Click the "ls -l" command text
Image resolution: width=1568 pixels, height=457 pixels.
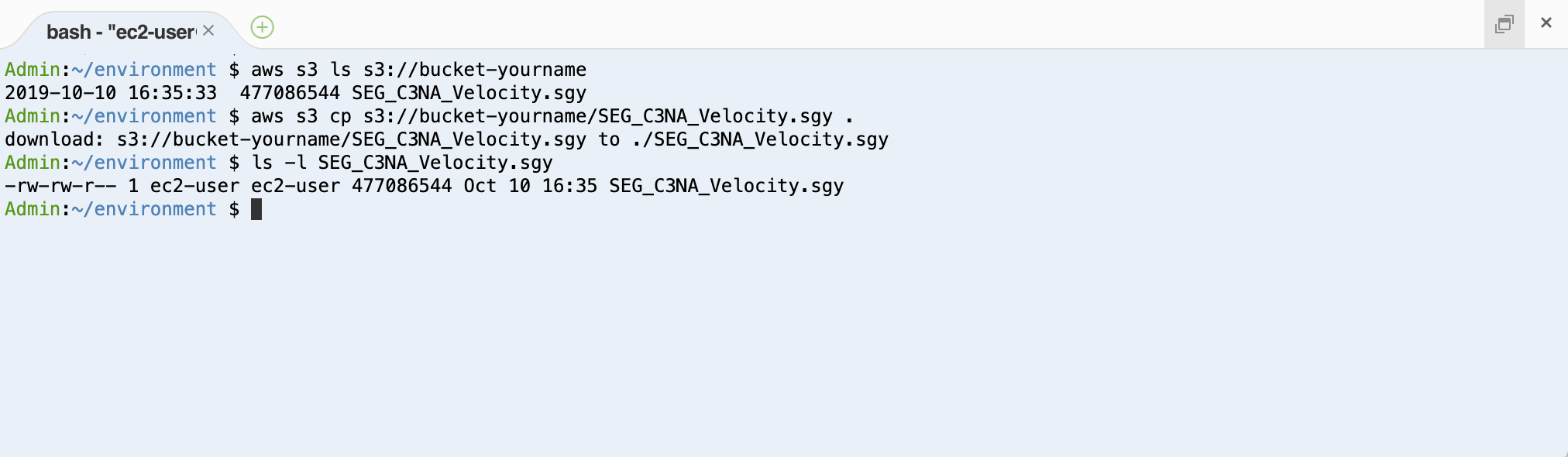coord(279,163)
